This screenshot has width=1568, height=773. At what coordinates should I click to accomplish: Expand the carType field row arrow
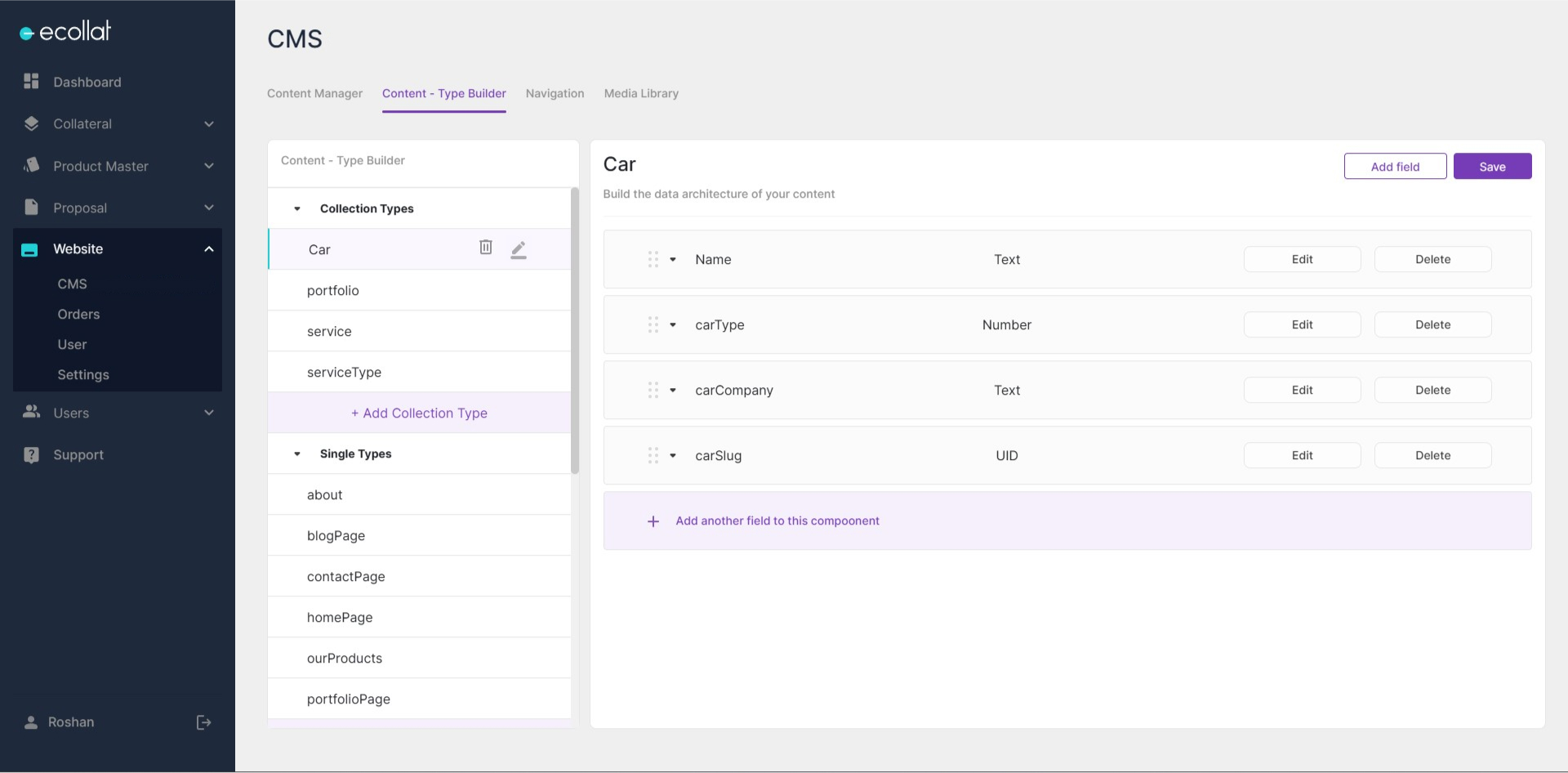[673, 325]
